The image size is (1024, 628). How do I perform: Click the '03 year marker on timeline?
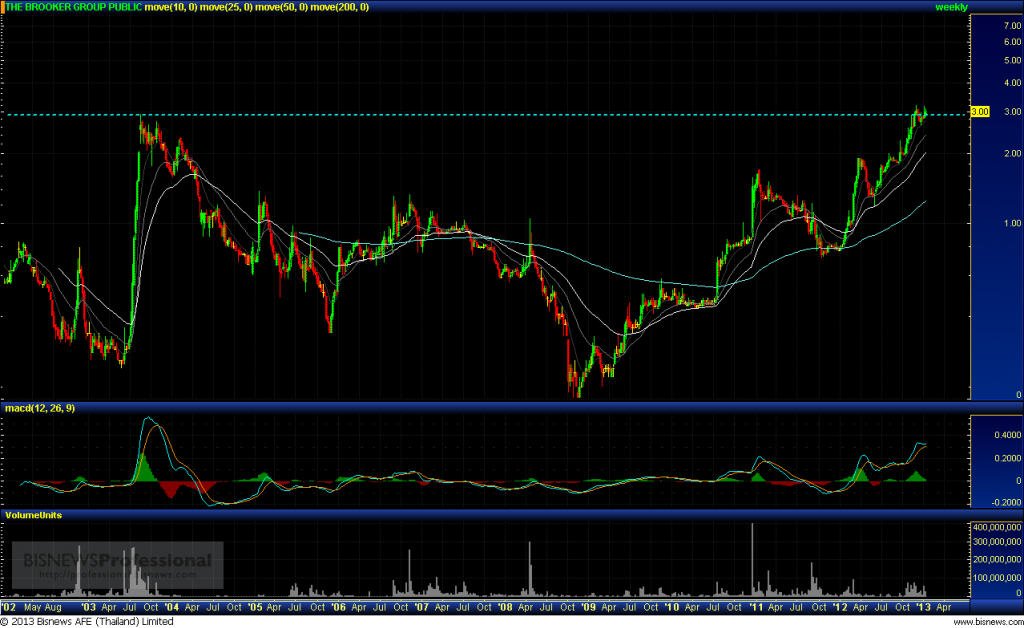[x=89, y=607]
